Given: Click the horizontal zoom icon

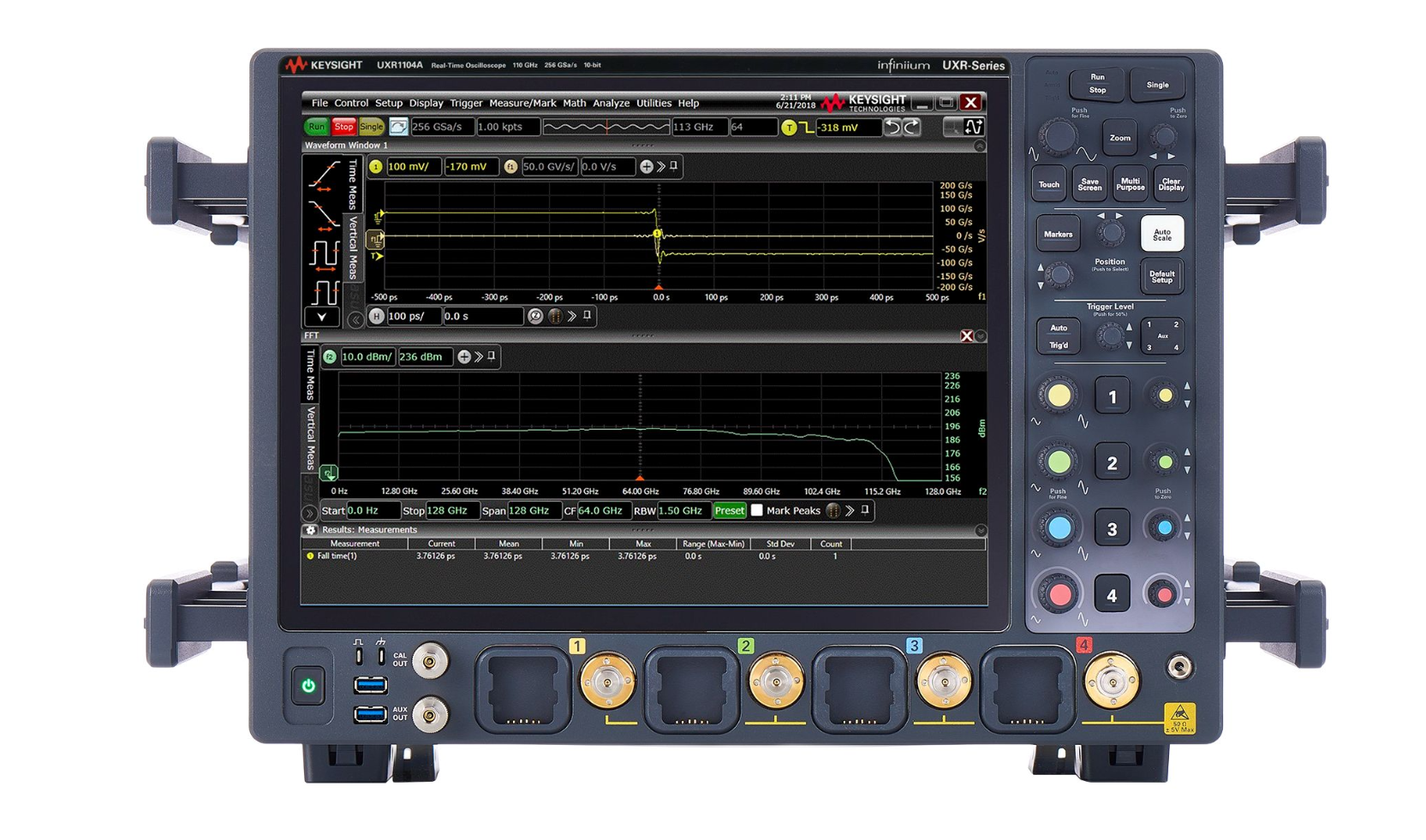Looking at the screenshot, I should pos(535,317).
